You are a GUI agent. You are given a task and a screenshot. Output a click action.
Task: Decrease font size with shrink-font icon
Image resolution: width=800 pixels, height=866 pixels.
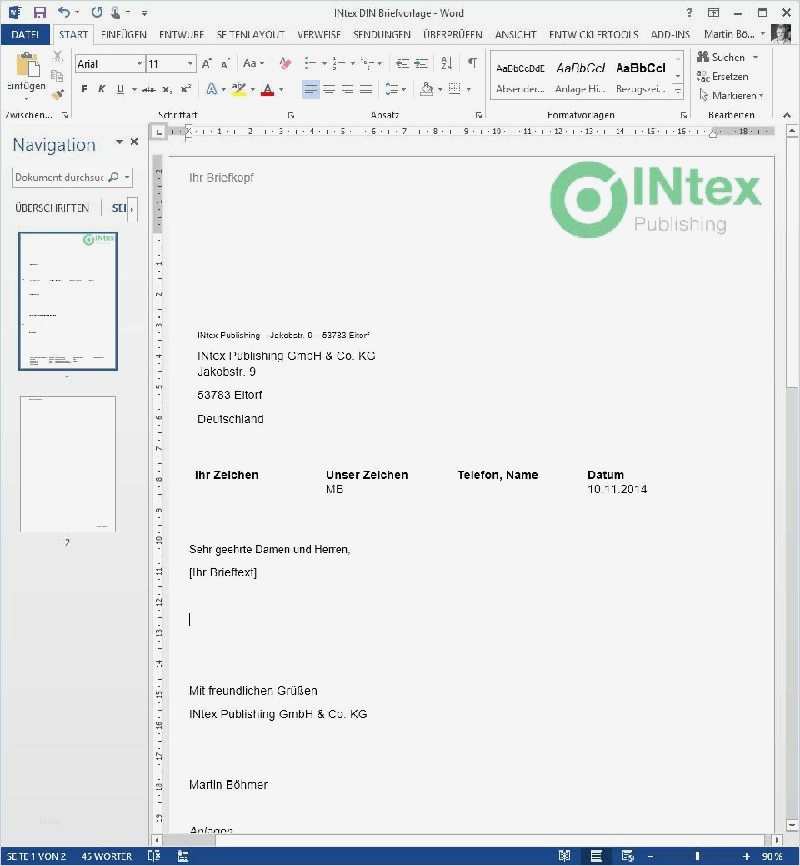(225, 64)
